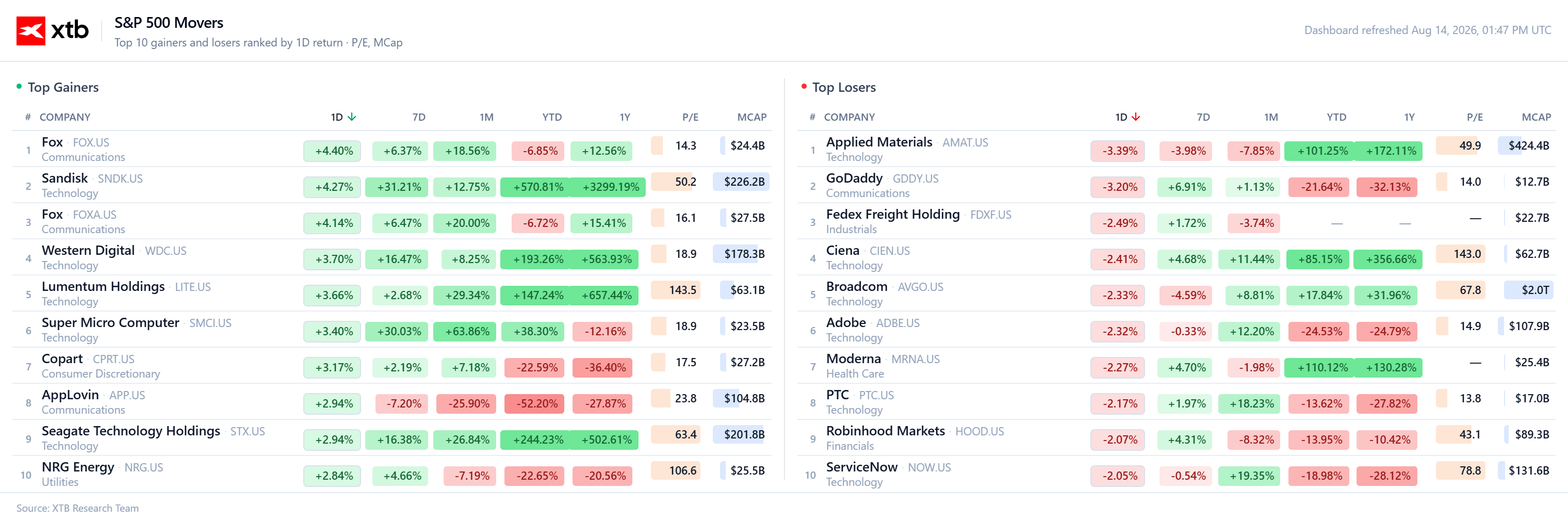Open the Sandisk company row link
1568x521 pixels.
(x=391, y=185)
